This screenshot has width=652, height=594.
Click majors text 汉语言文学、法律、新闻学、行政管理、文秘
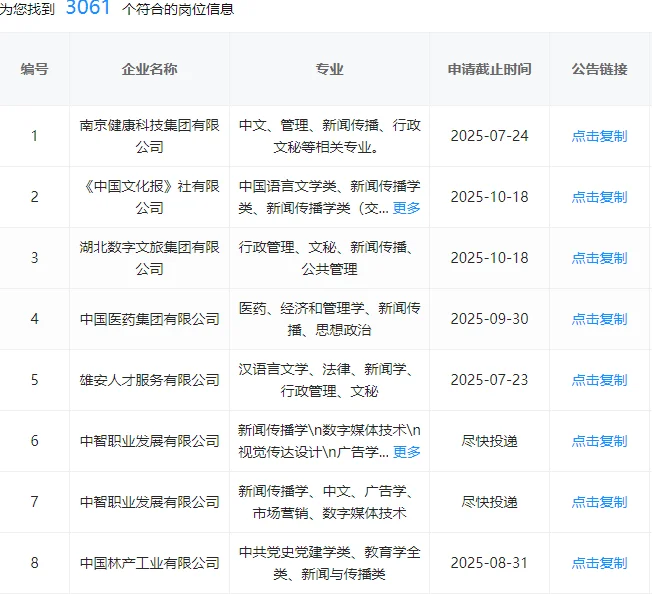tap(329, 380)
